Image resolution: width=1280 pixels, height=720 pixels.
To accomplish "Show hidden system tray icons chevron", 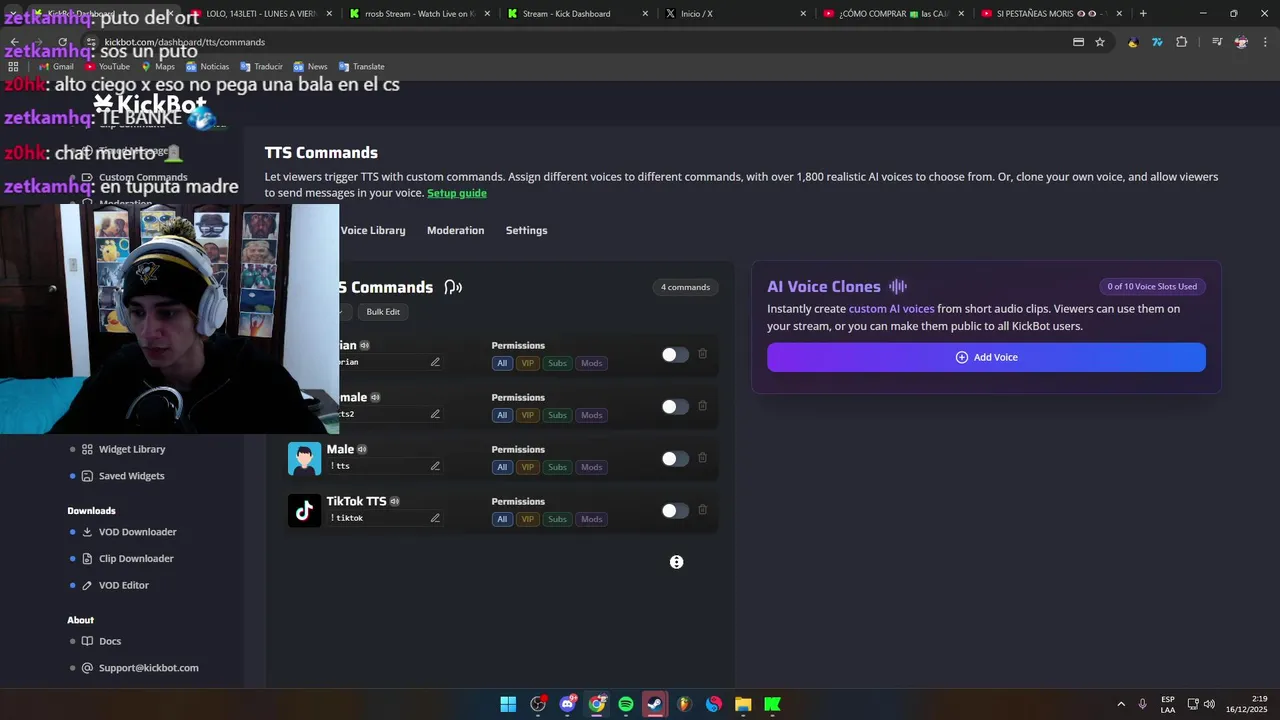I will 1121,704.
